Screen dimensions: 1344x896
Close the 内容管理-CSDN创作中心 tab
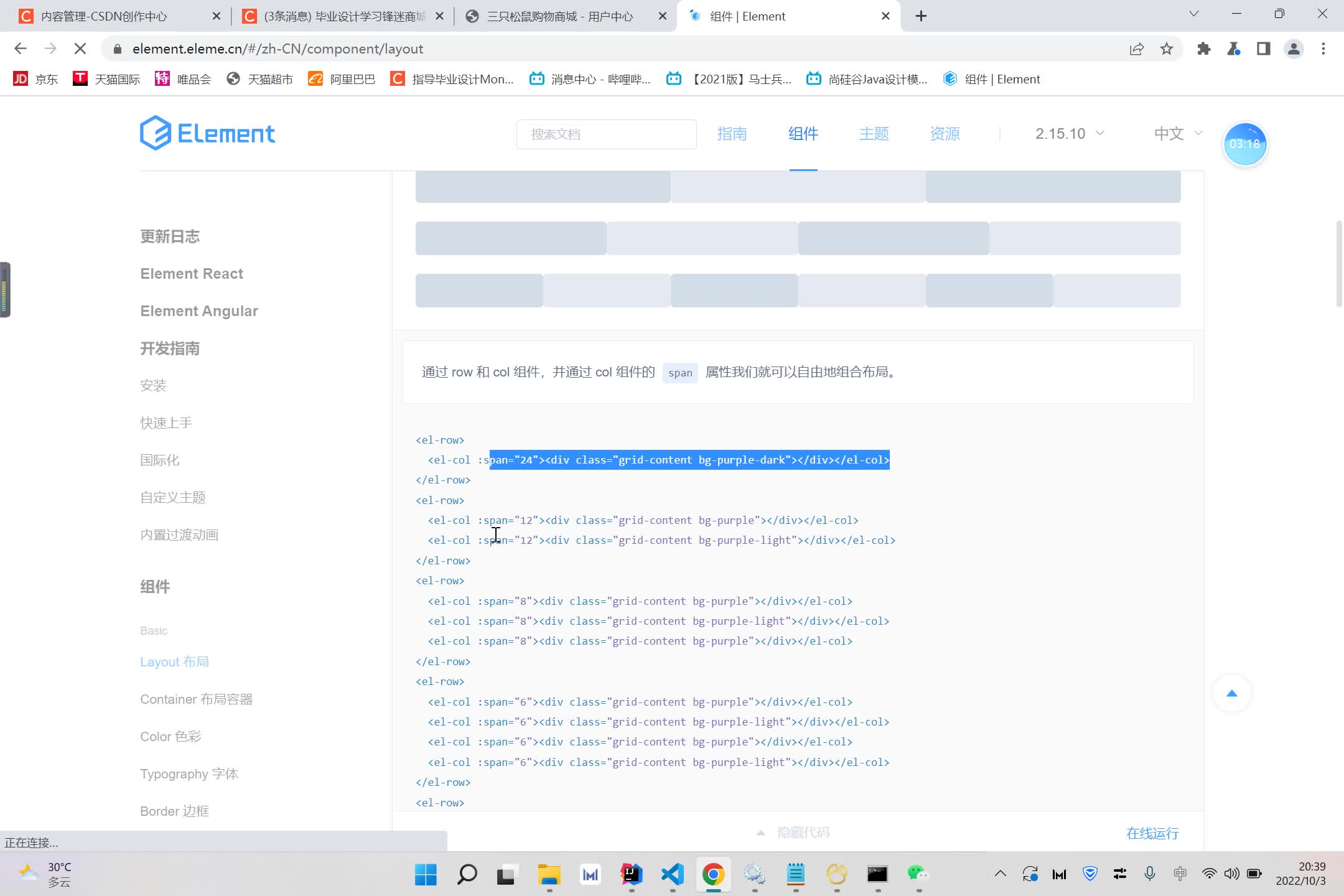pyautogui.click(x=217, y=16)
